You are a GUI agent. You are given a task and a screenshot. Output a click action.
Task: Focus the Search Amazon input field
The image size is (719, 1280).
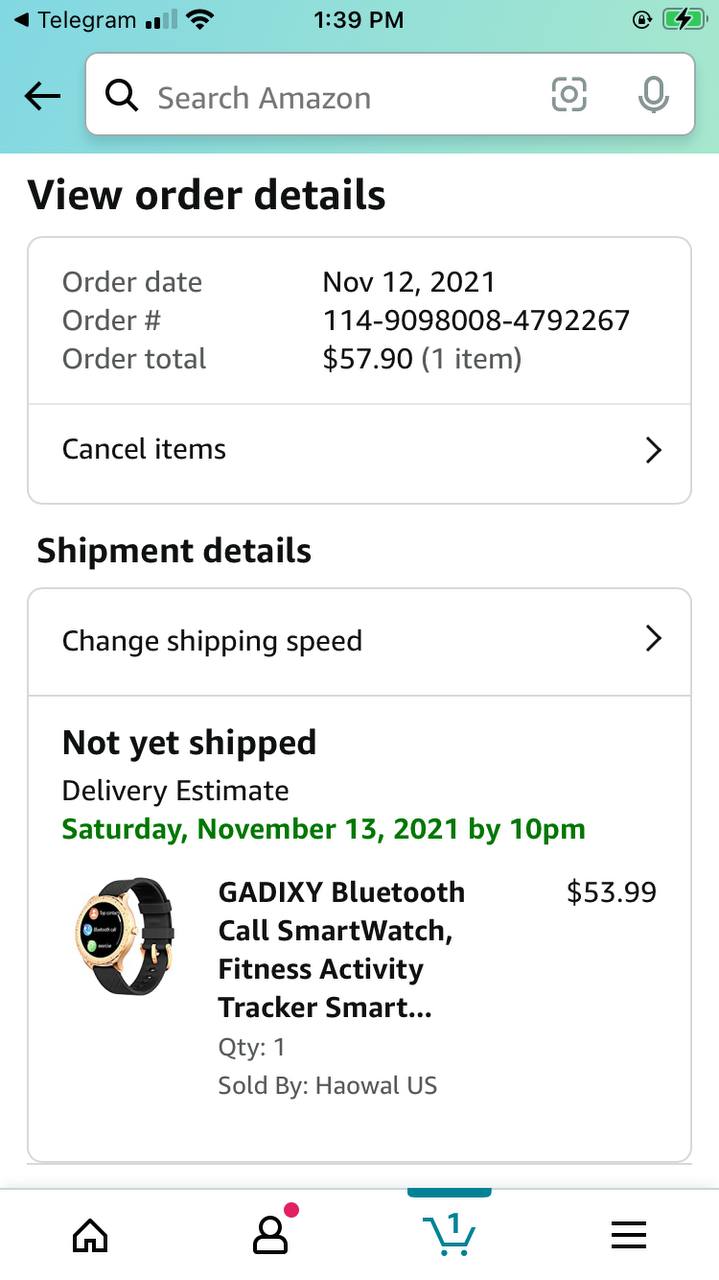point(340,98)
